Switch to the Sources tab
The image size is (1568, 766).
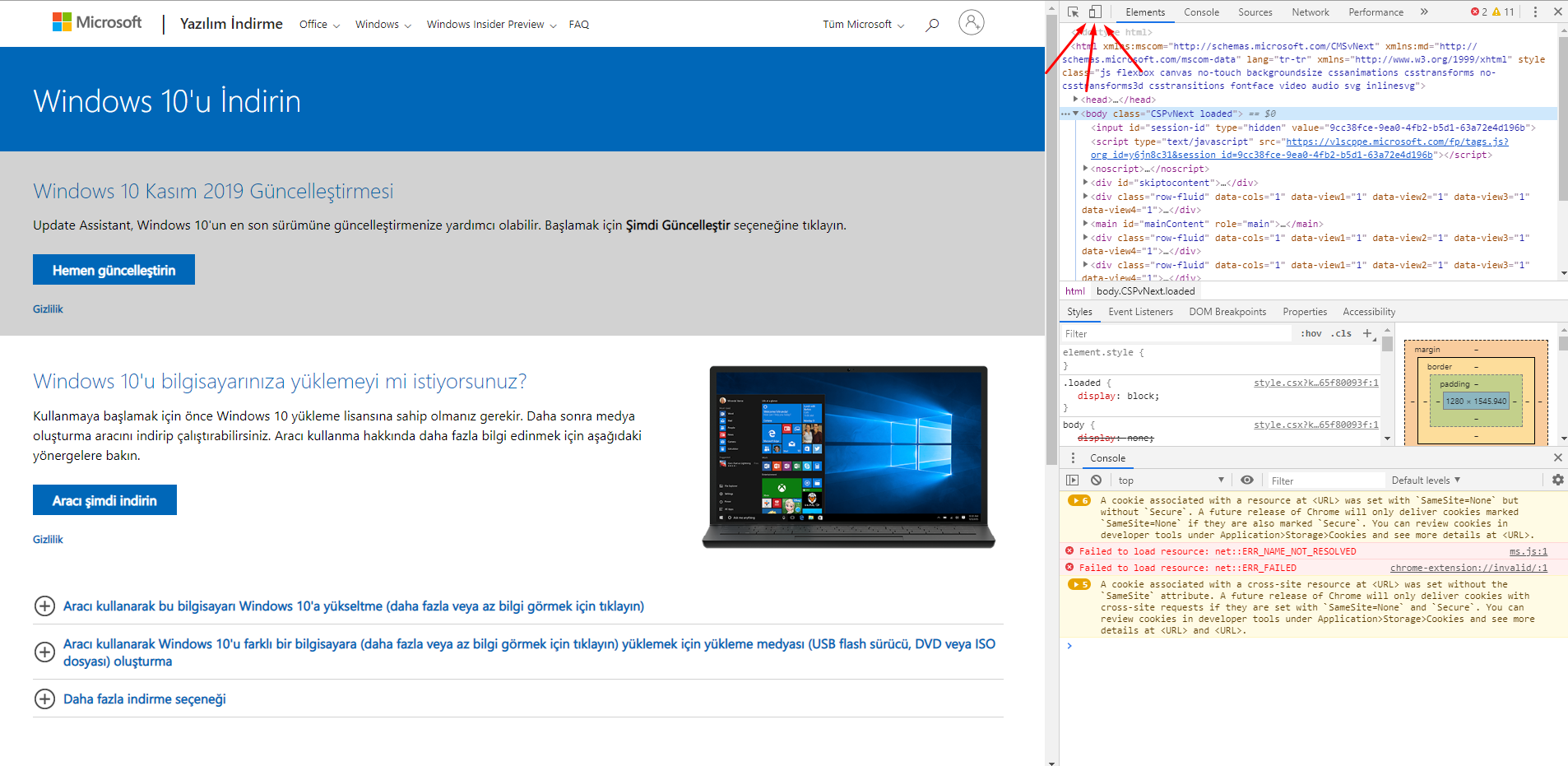[1255, 12]
